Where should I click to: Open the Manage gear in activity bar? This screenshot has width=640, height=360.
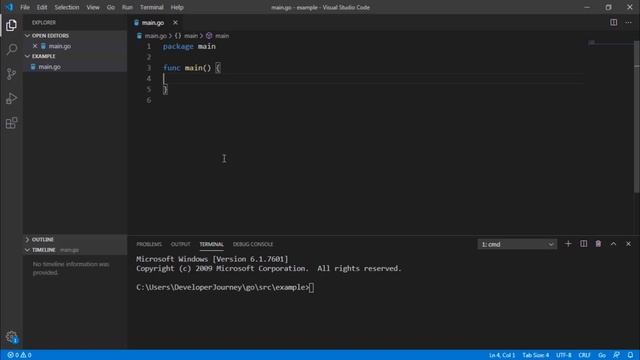point(11,337)
